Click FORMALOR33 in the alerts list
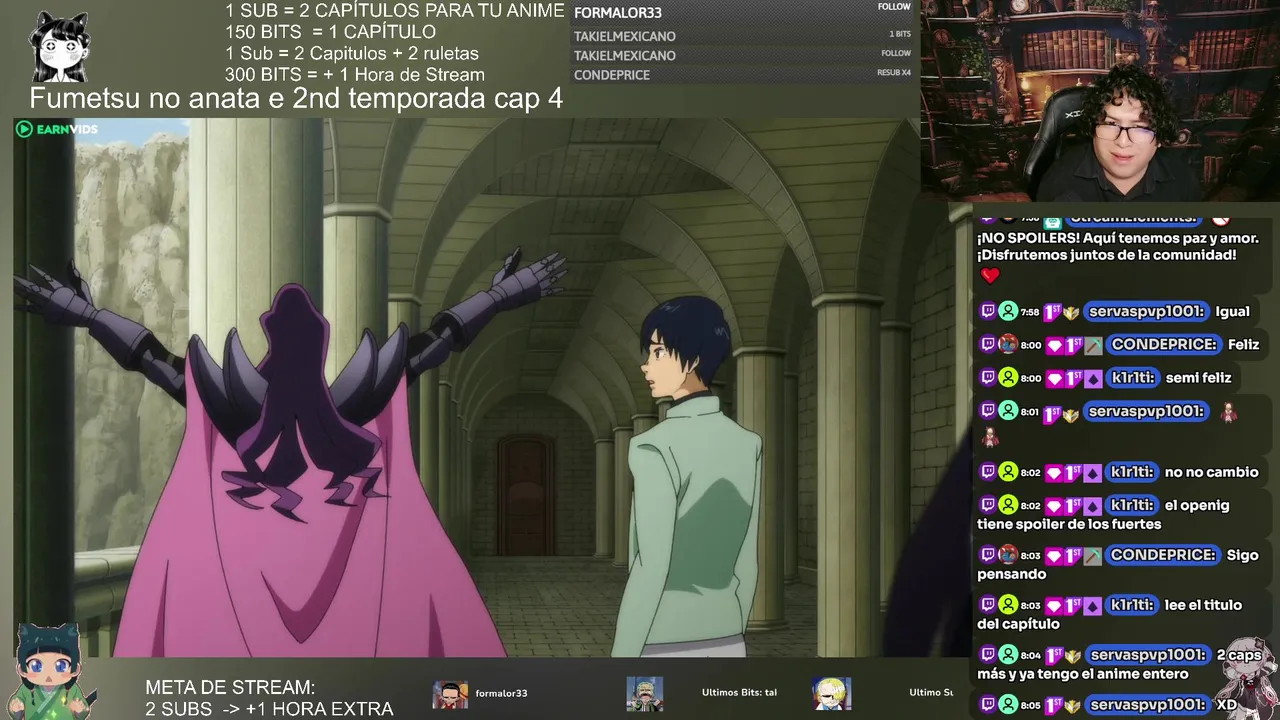Image resolution: width=1280 pixels, height=720 pixels. (618, 13)
